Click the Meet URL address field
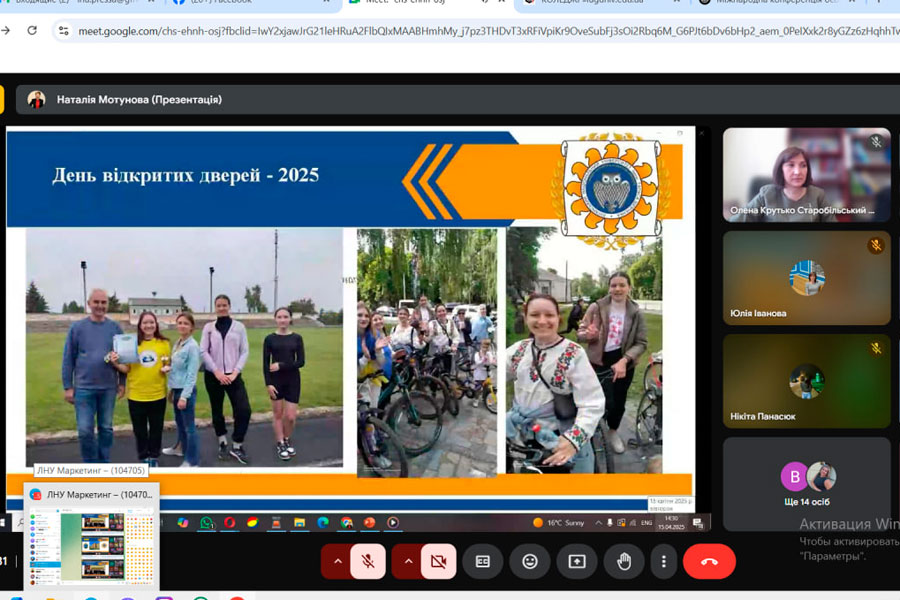This screenshot has width=900, height=600. 480,31
